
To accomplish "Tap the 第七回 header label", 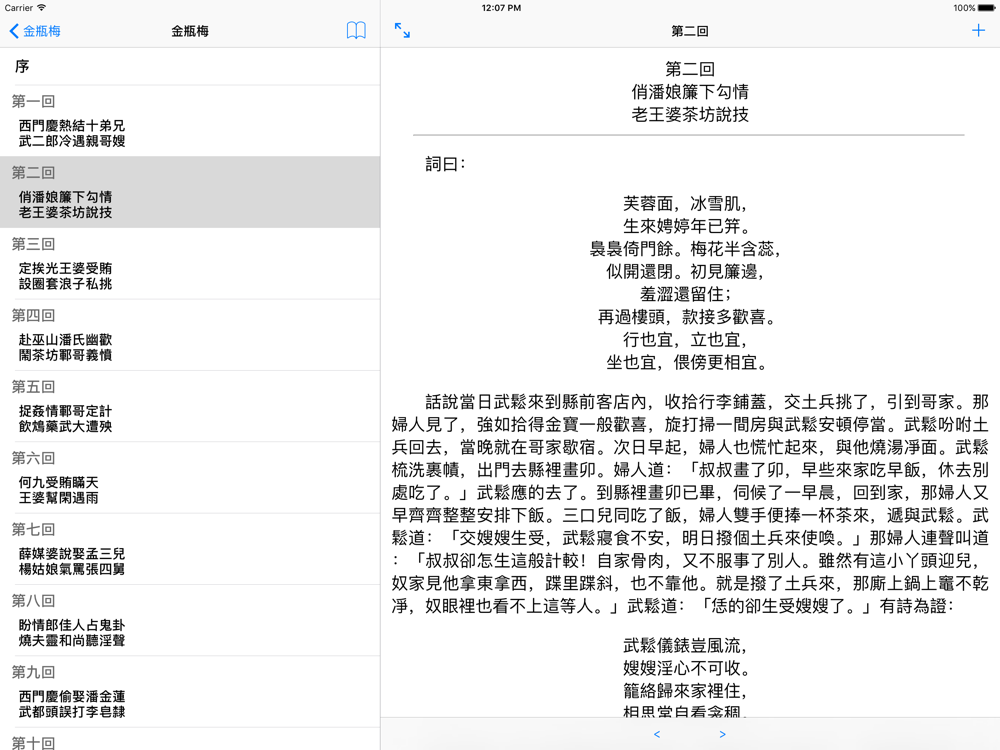I will [x=33, y=530].
